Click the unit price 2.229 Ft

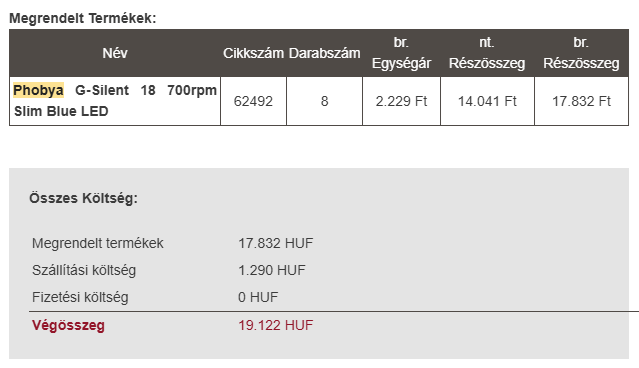tap(401, 101)
